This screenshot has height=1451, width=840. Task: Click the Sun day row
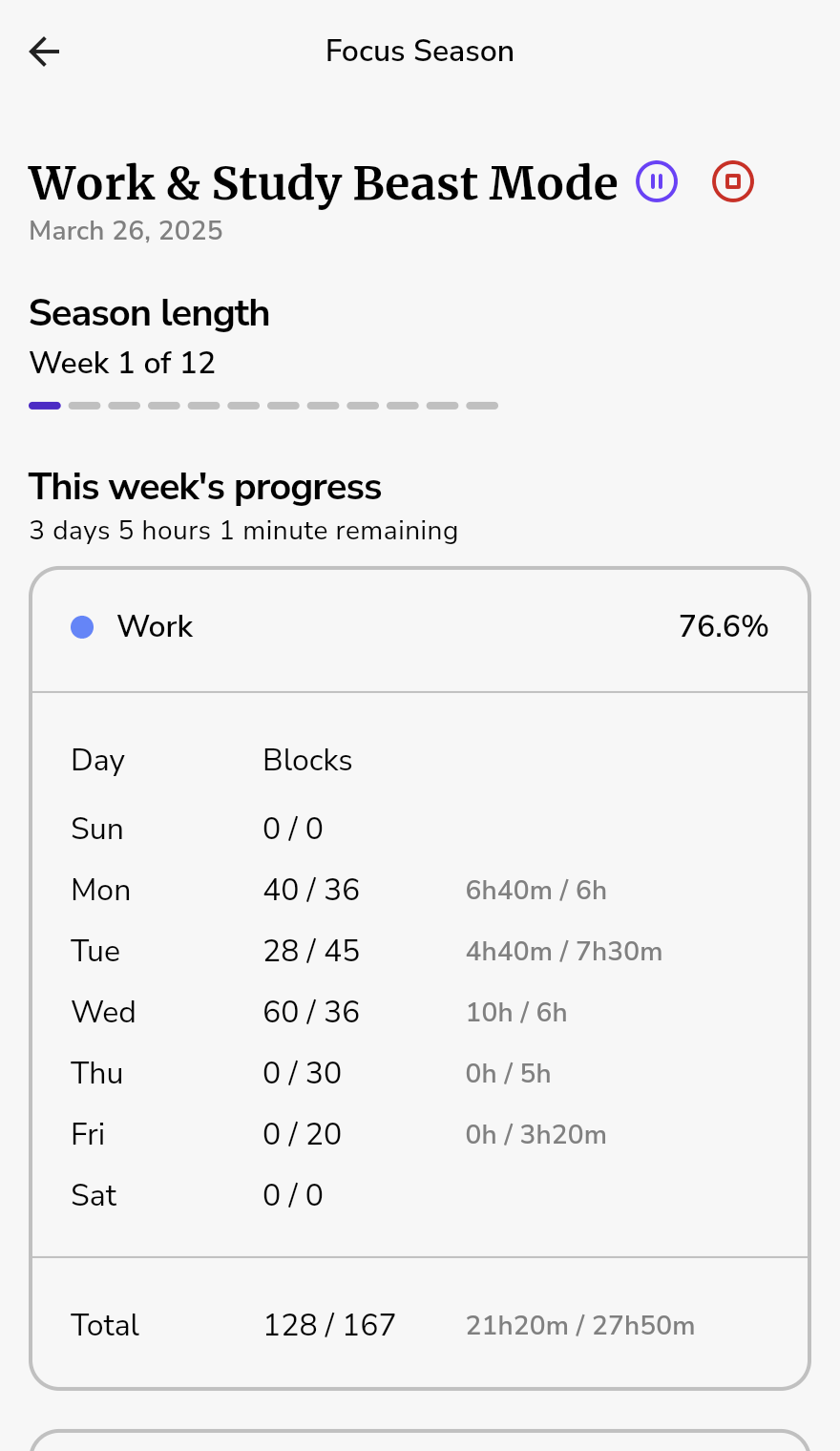pos(420,829)
